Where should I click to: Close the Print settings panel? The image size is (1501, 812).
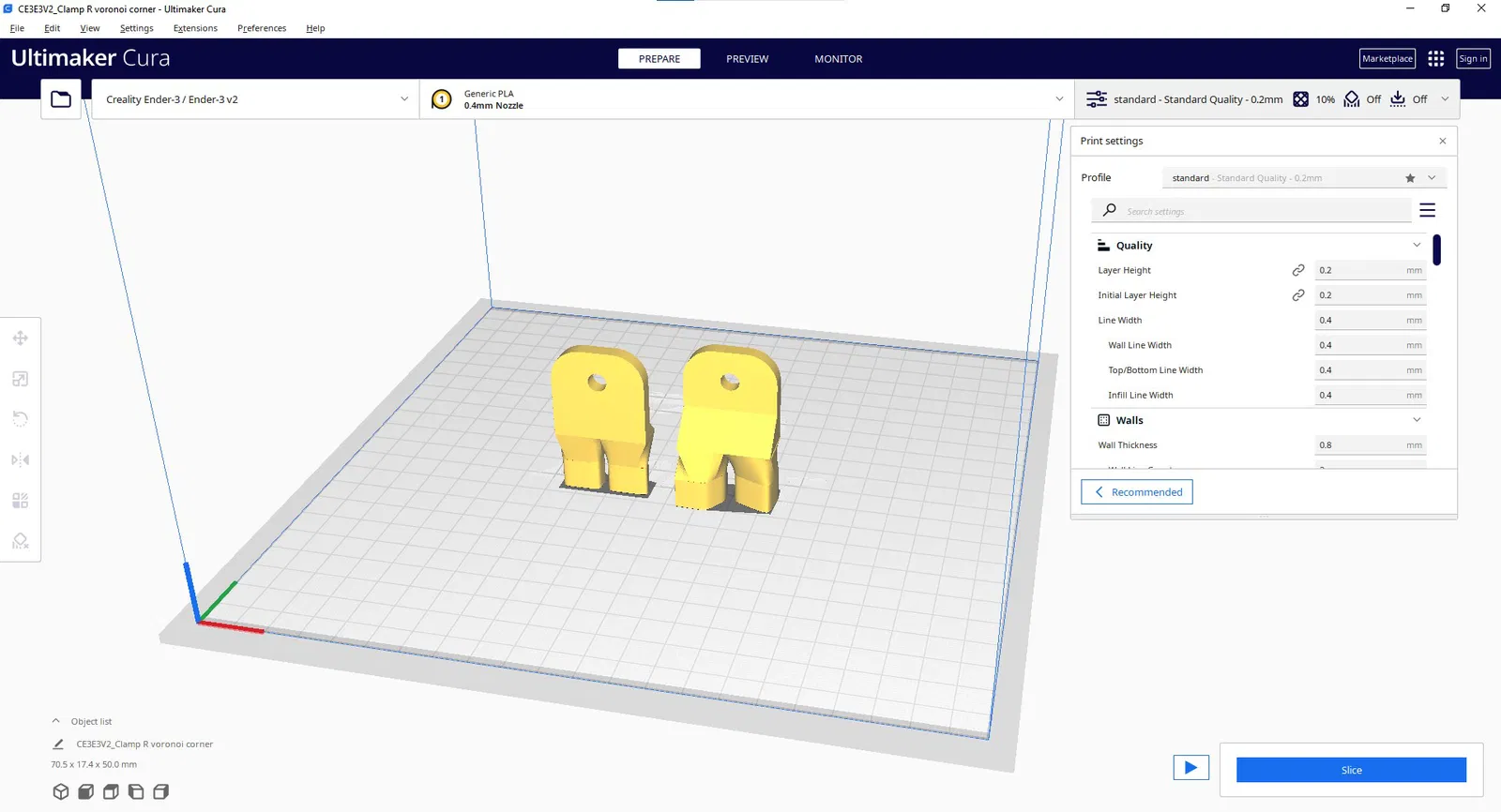click(1443, 142)
